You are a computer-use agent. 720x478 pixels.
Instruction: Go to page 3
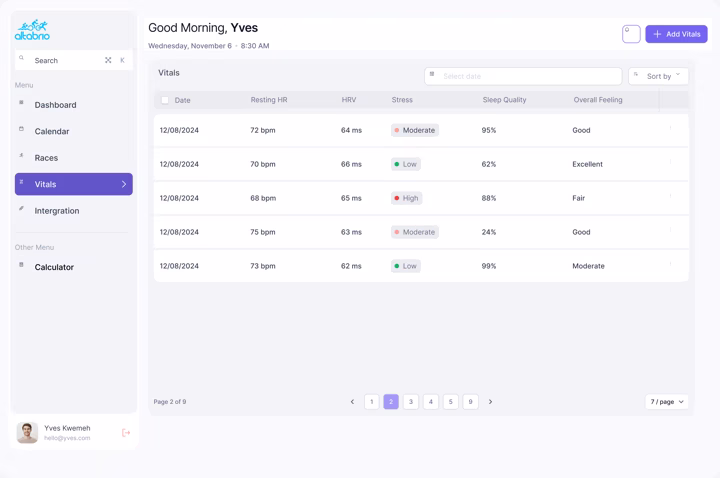411,402
